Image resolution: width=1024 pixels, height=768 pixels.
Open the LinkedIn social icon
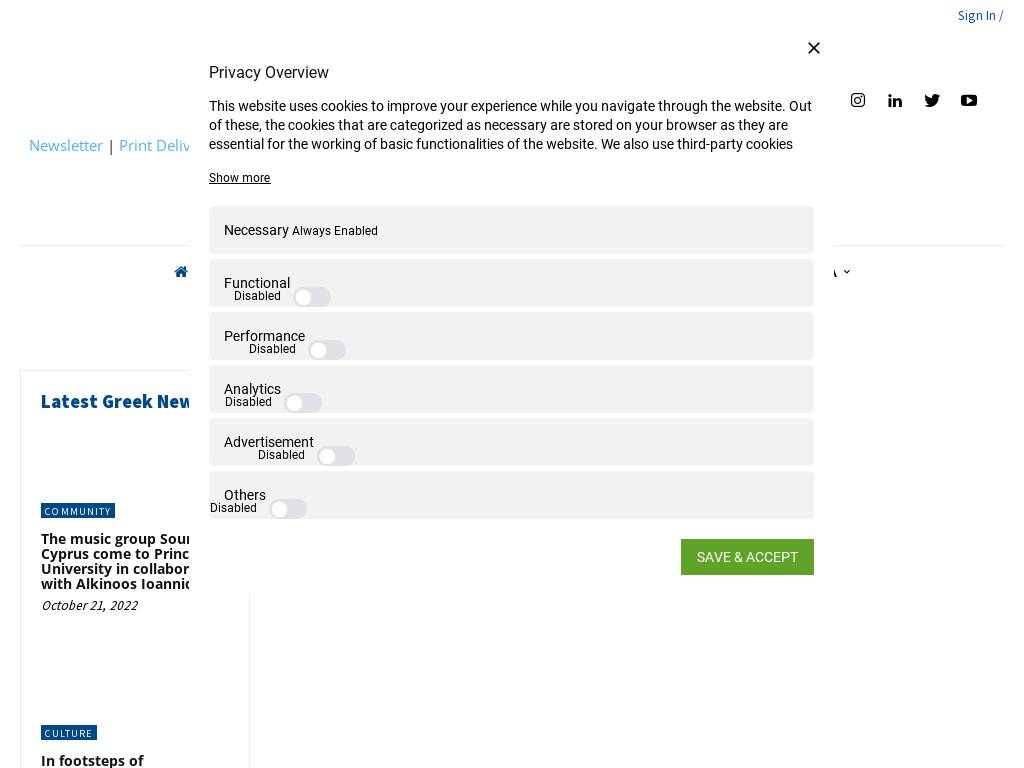[895, 100]
